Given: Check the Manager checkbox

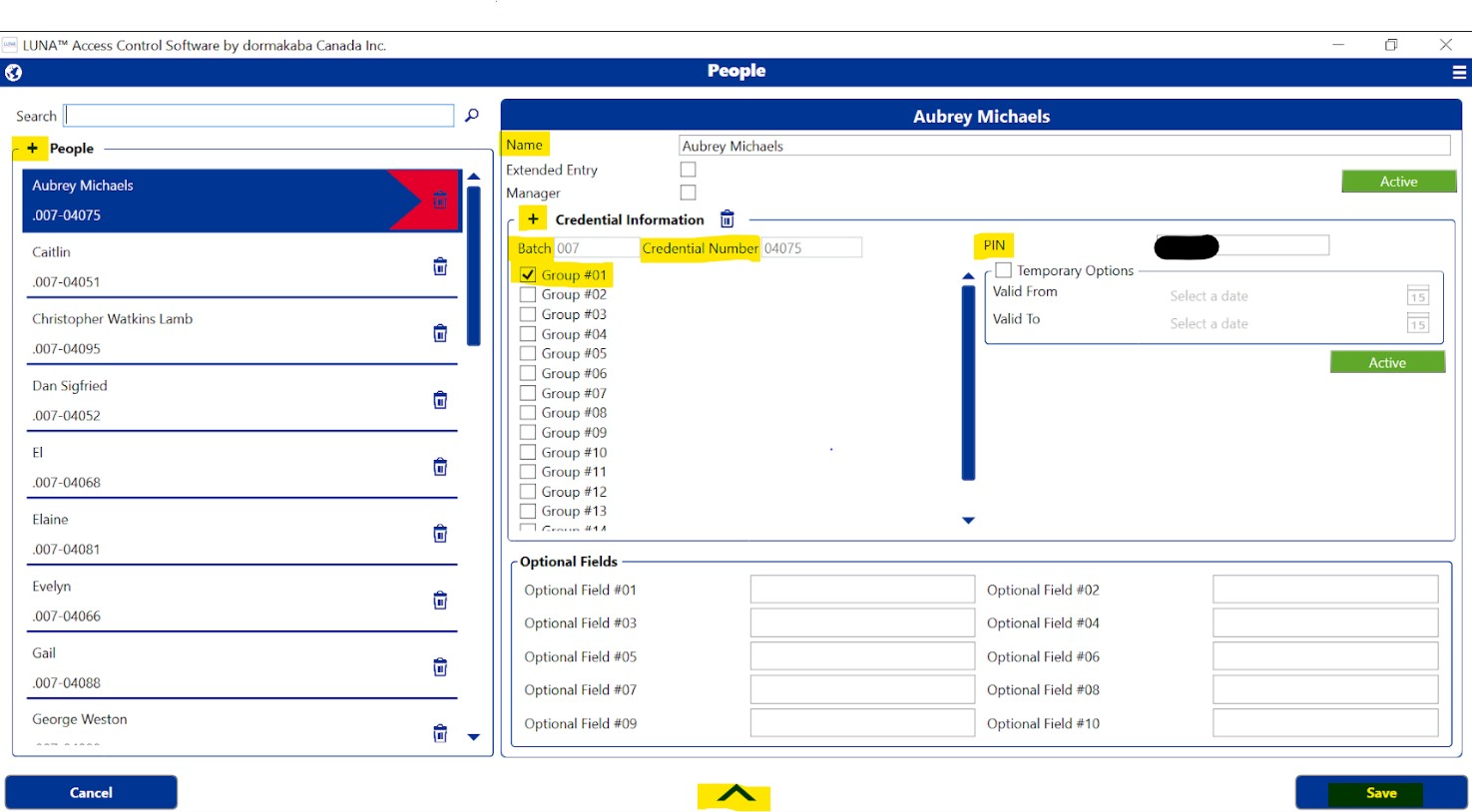Looking at the screenshot, I should (x=688, y=193).
